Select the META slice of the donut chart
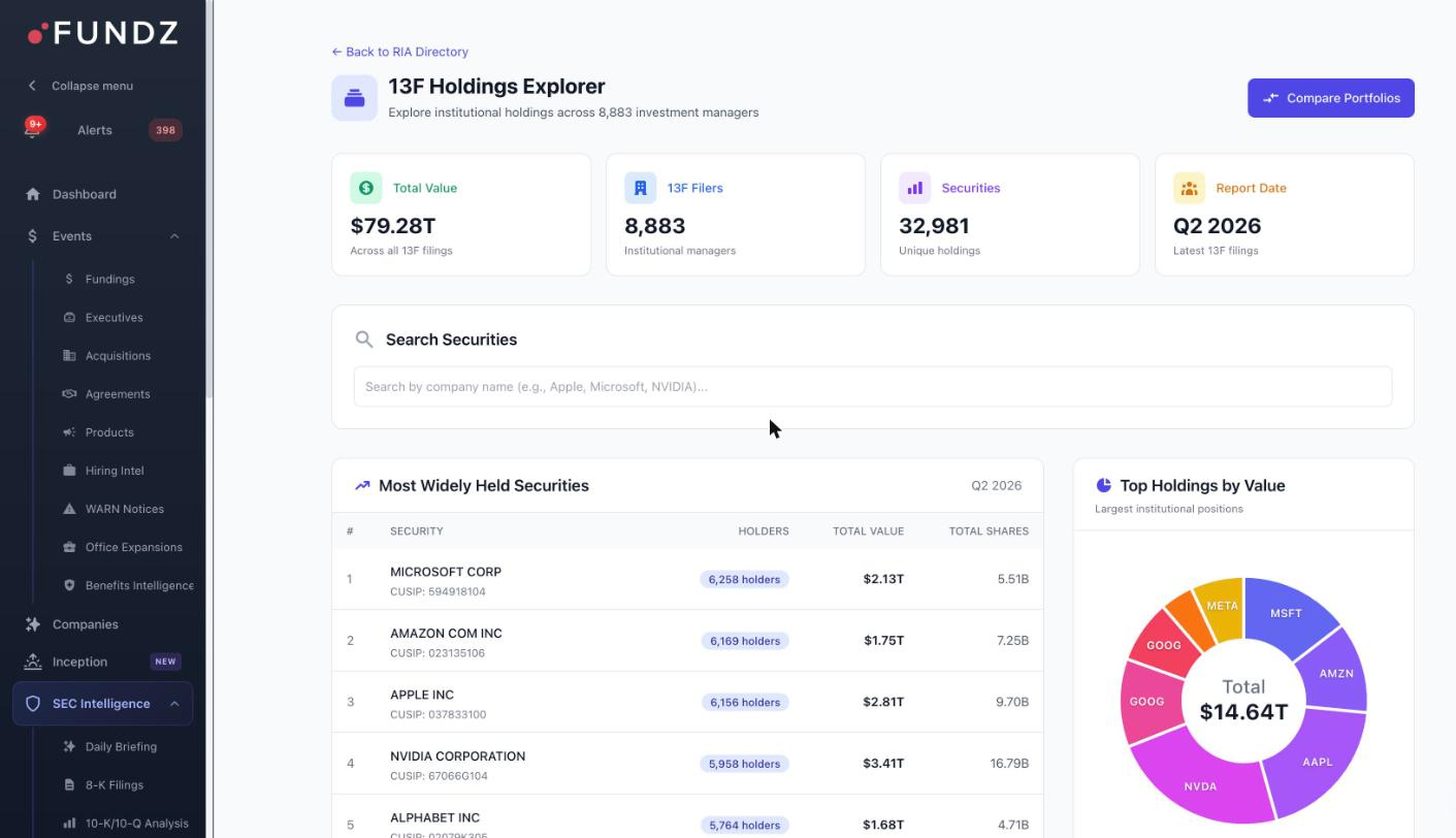The width and height of the screenshot is (1456, 838). pyautogui.click(x=1221, y=606)
